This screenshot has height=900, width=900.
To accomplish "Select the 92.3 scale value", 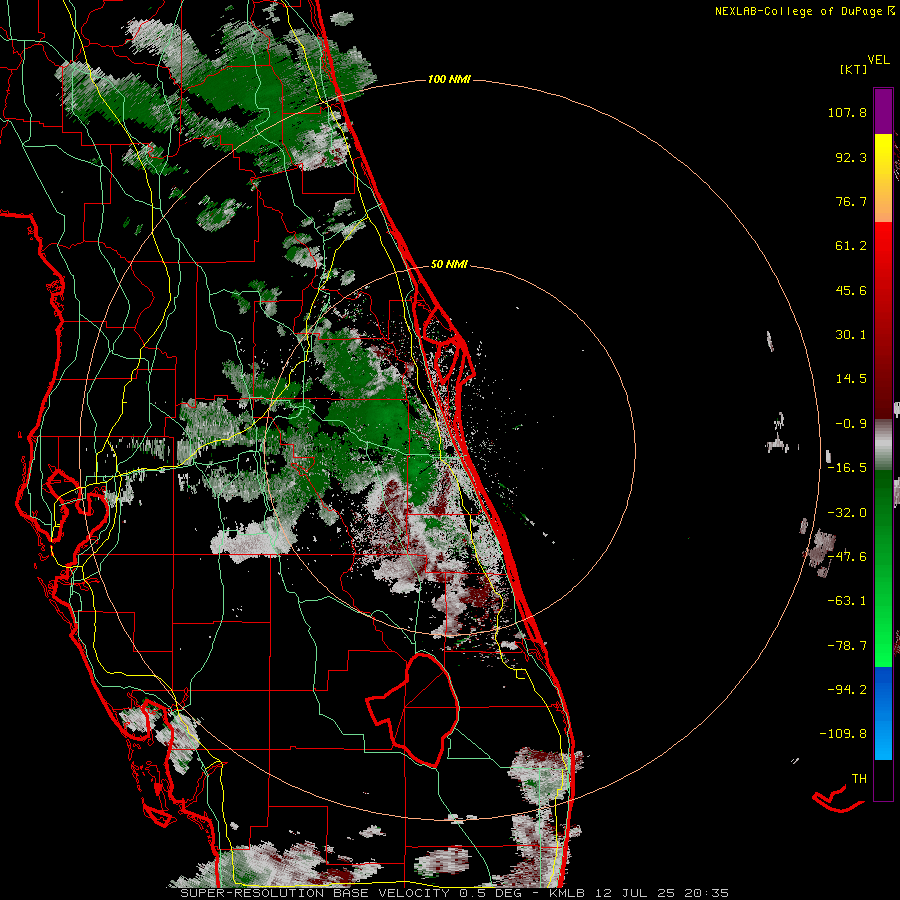I will pos(851,157).
